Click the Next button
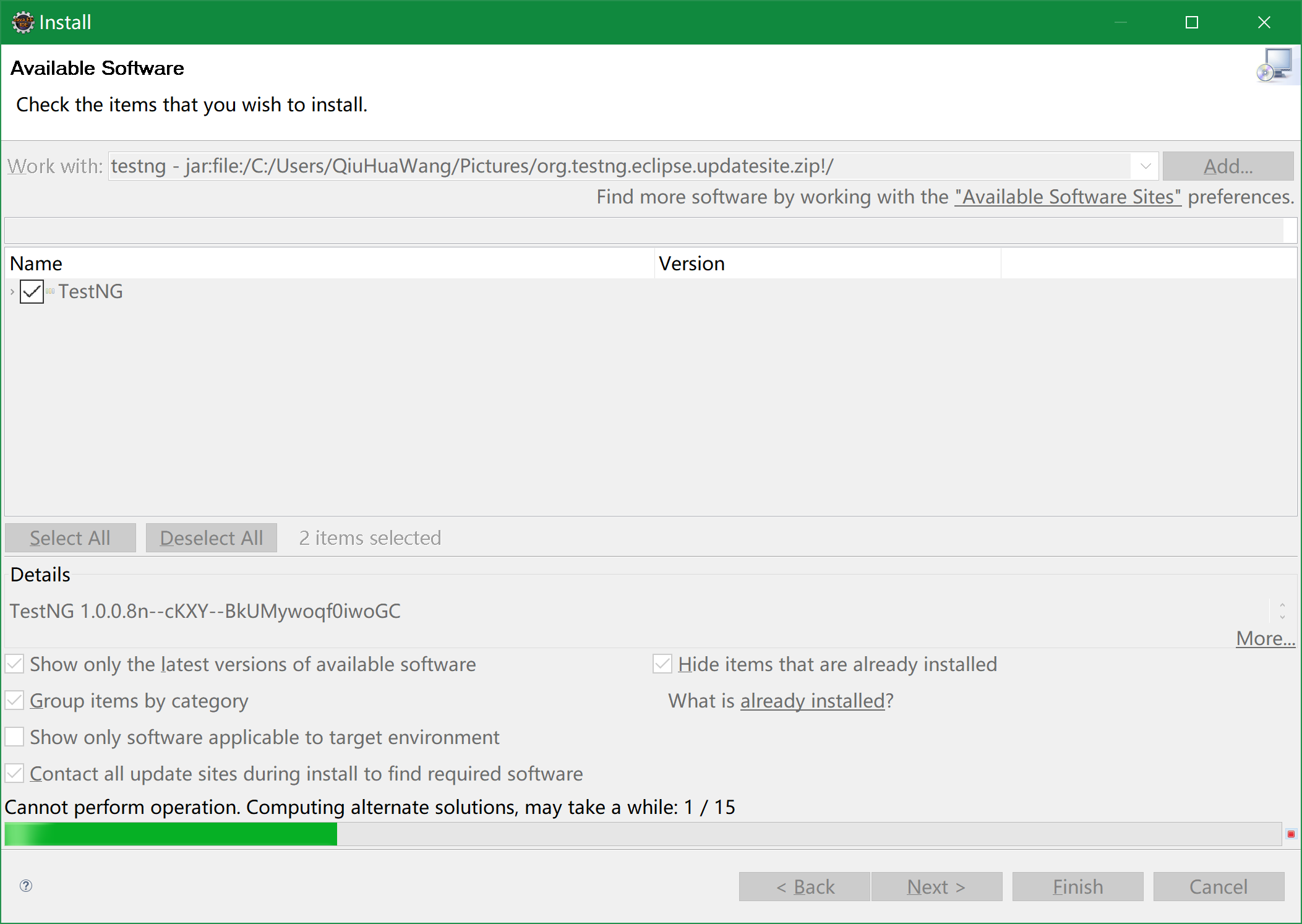1302x924 pixels. point(936,886)
